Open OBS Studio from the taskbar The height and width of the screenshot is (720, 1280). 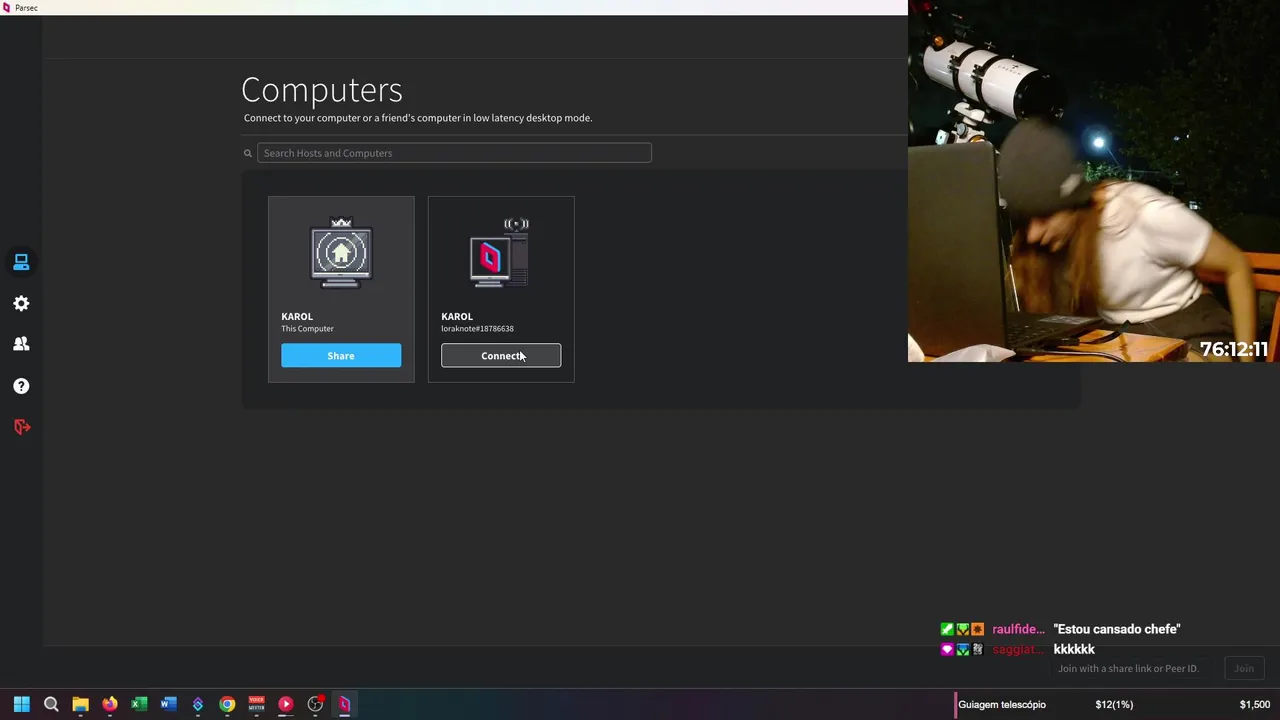315,704
